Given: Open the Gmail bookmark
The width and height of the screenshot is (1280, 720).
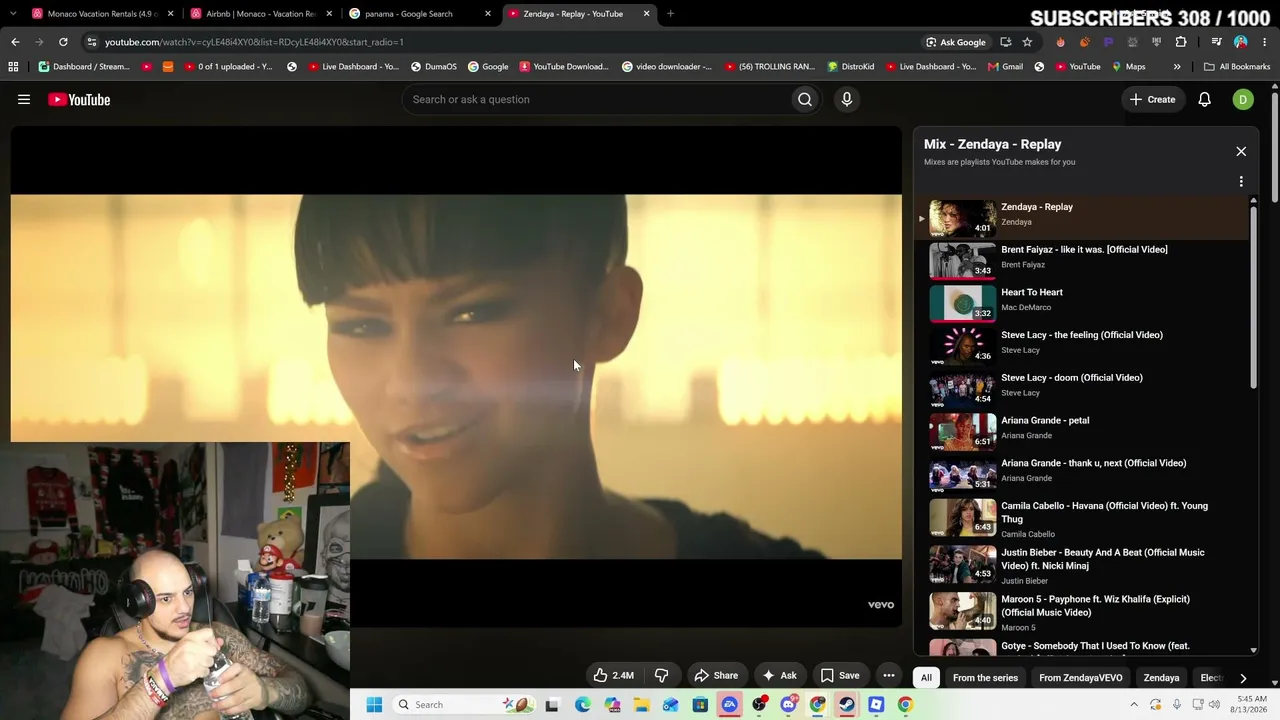Looking at the screenshot, I should (x=1005, y=67).
